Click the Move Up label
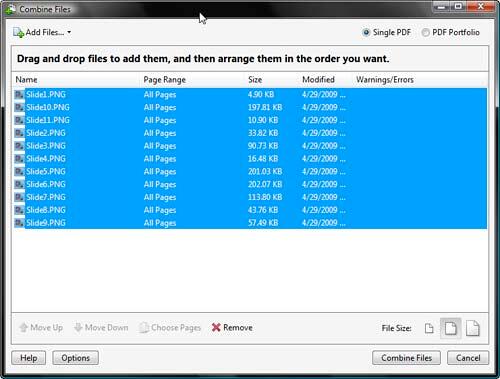 click(47, 328)
